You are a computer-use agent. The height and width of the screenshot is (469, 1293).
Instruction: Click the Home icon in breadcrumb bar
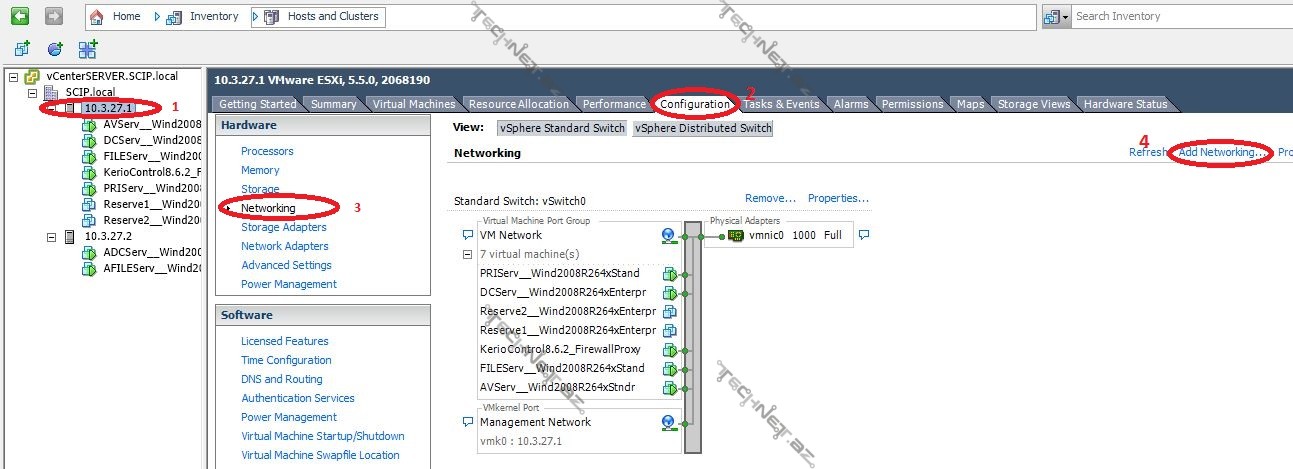pyautogui.click(x=99, y=17)
